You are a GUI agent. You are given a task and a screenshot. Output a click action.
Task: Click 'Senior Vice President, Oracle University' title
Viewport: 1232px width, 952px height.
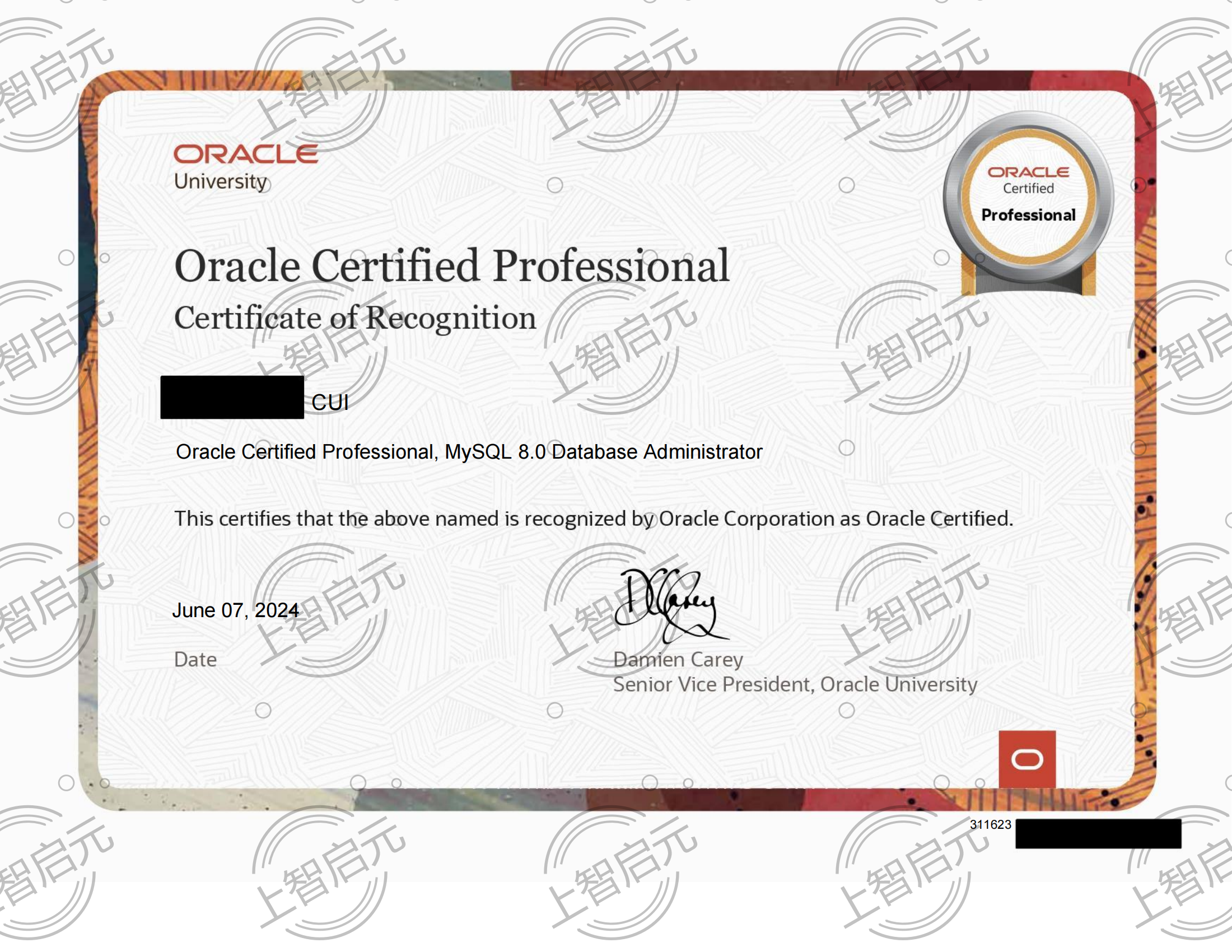(x=795, y=685)
